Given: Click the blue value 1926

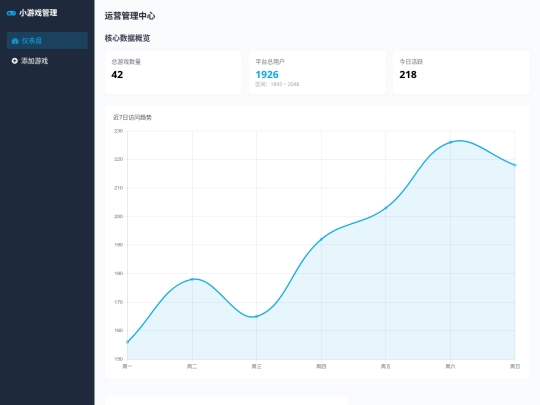Looking at the screenshot, I should pos(267,75).
